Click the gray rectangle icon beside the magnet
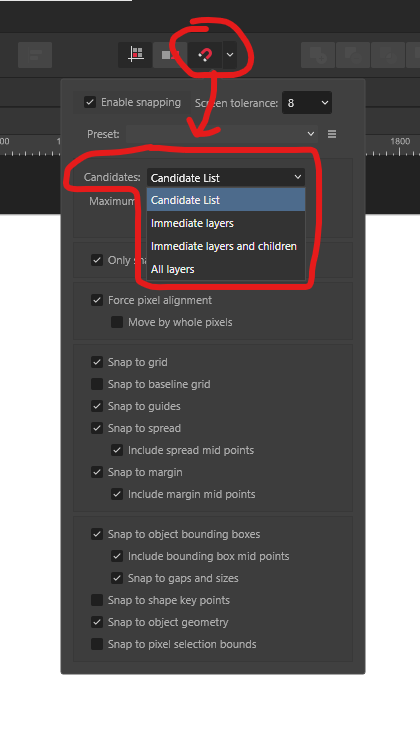Viewport: 420px width, 738px height. (170, 55)
